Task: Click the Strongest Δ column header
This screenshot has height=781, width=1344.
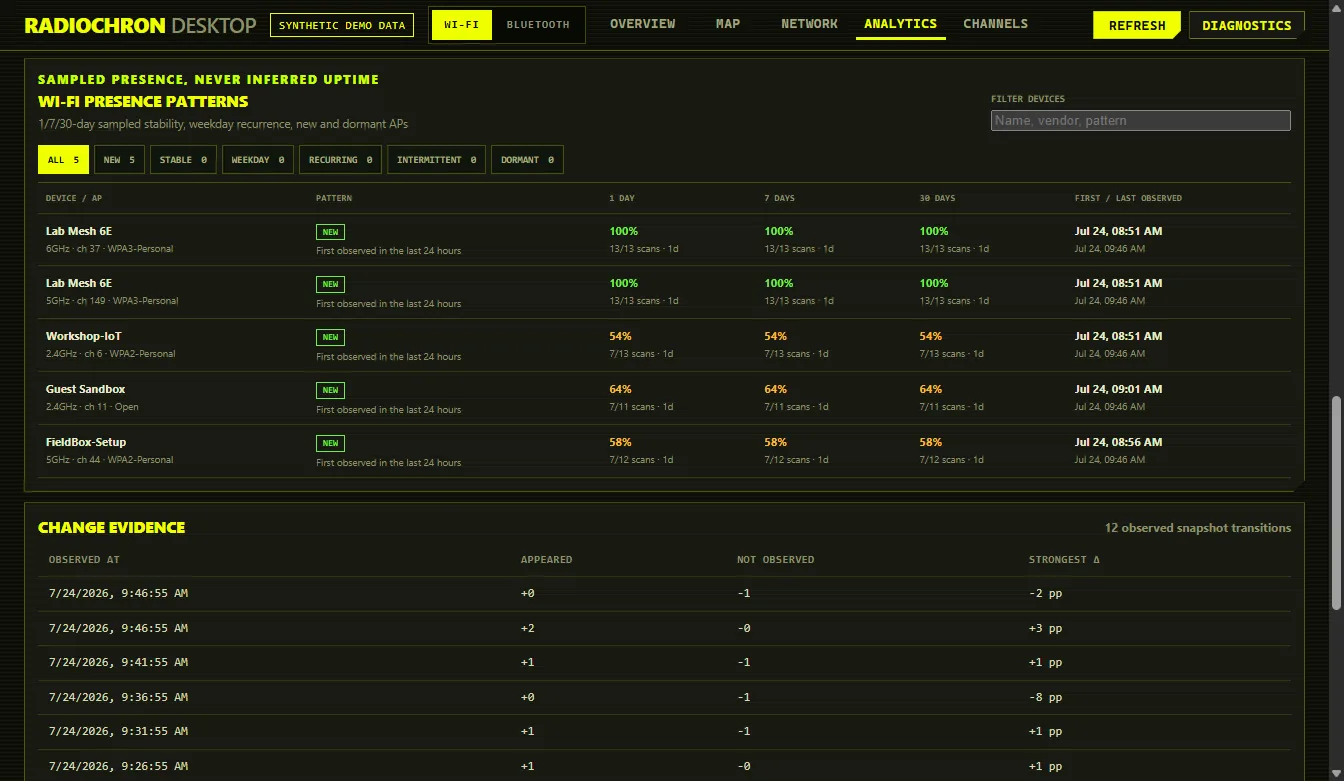Action: (x=1064, y=560)
